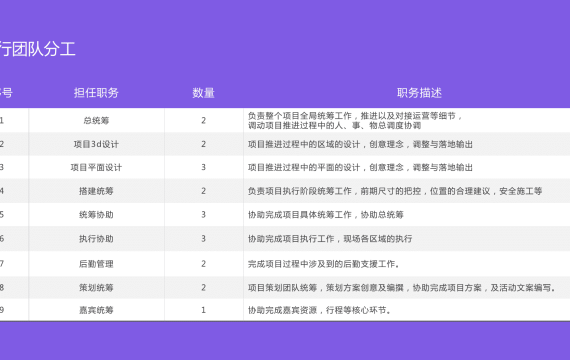This screenshot has height=360, width=570.
Task: Click description starting 项目策划团队统筹
Action: pyautogui.click(x=402, y=288)
